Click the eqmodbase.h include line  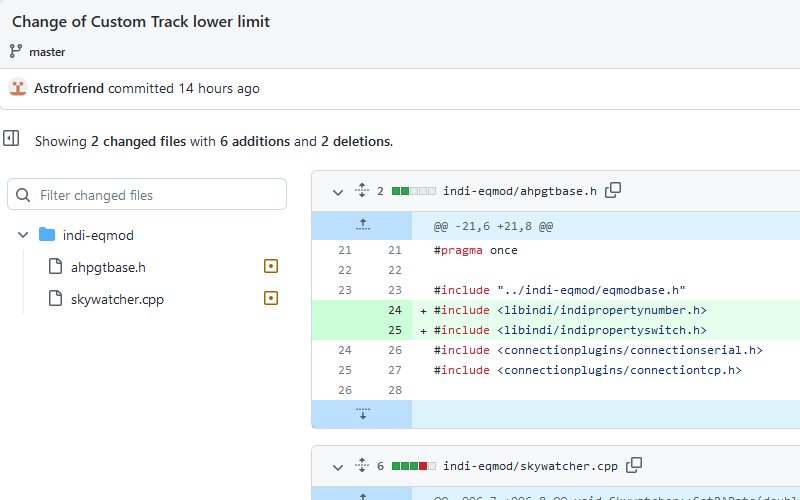(559, 290)
